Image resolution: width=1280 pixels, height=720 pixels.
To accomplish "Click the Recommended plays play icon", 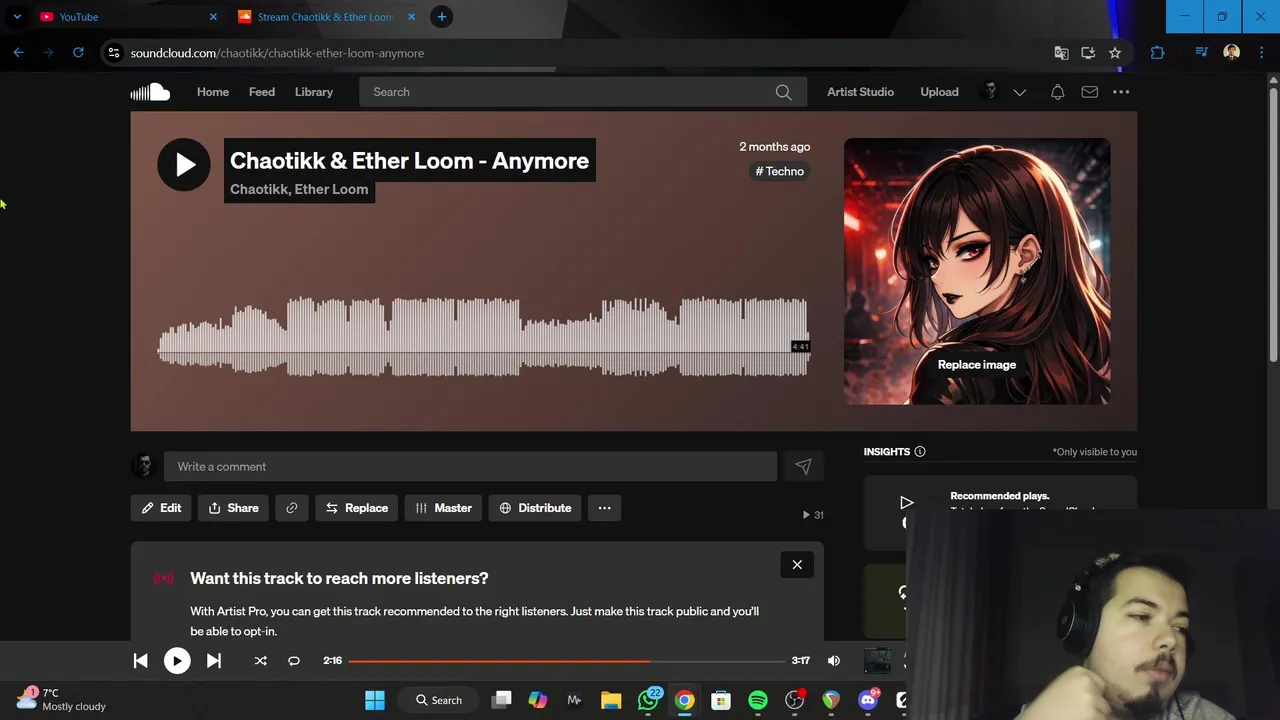I will tap(906, 503).
